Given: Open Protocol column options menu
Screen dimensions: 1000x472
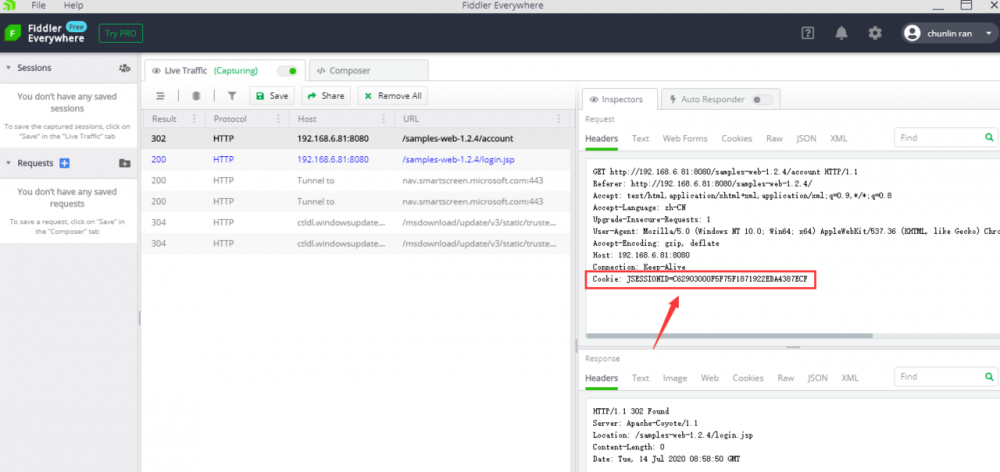Looking at the screenshot, I should pyautogui.click(x=278, y=119).
